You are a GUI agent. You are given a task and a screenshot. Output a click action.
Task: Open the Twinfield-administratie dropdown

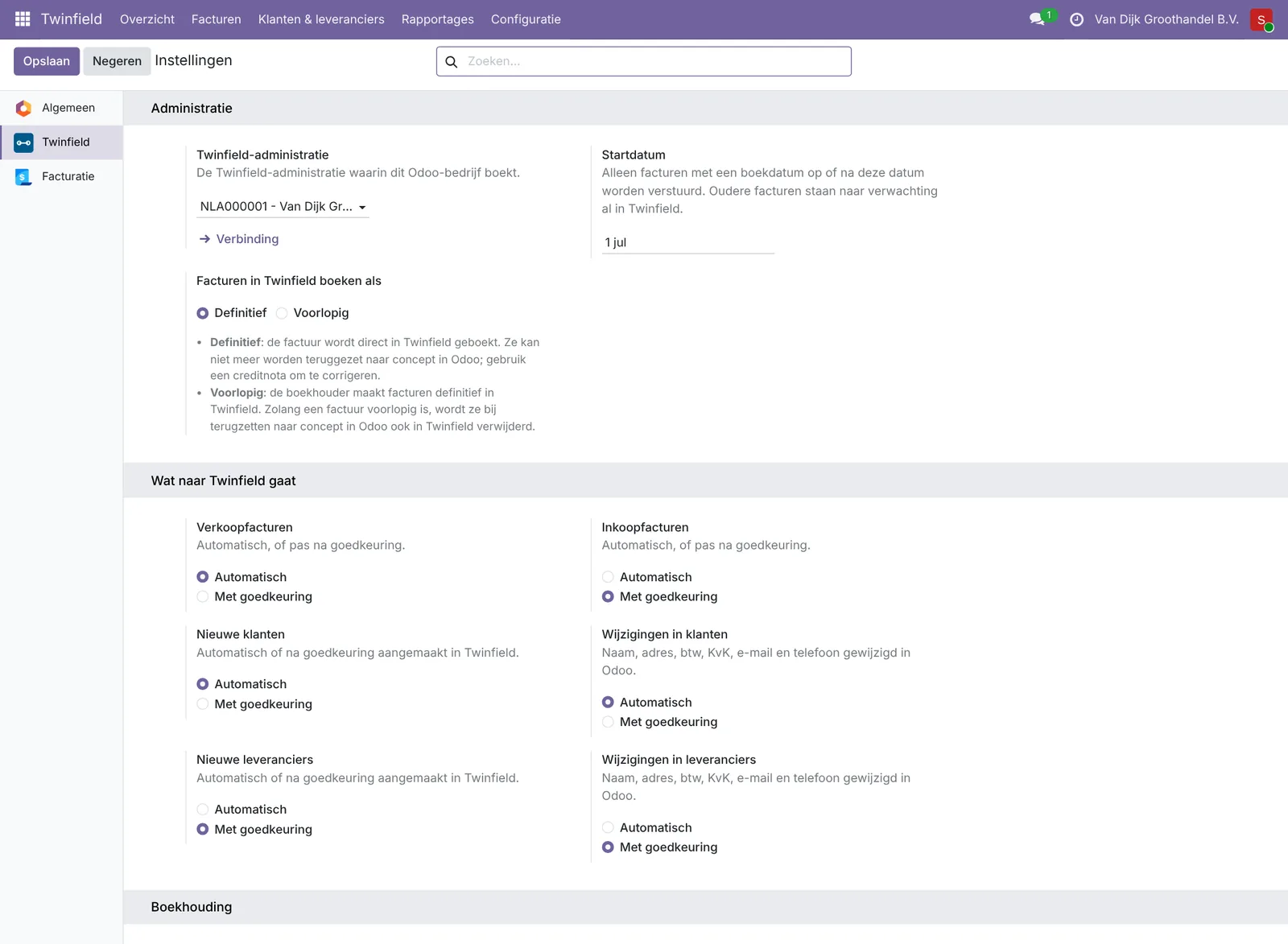(x=283, y=207)
